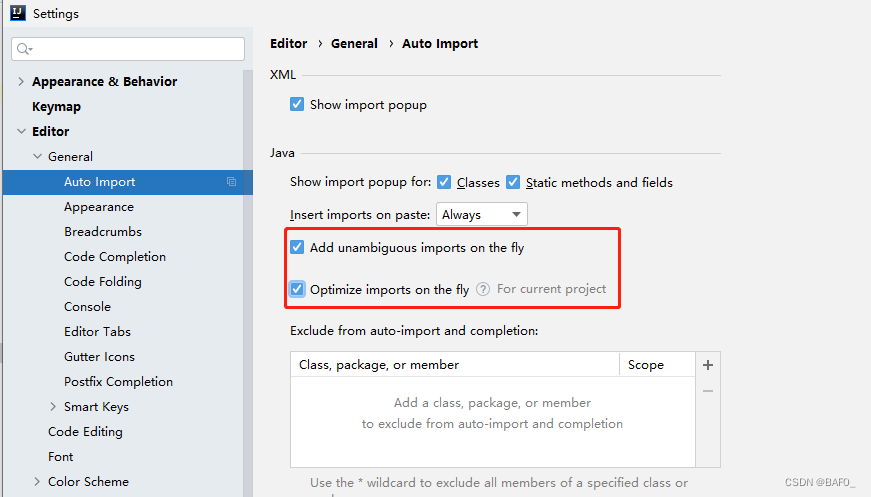Click the General breadcrumb link
Screen dimensions: 871x497
click(354, 43)
